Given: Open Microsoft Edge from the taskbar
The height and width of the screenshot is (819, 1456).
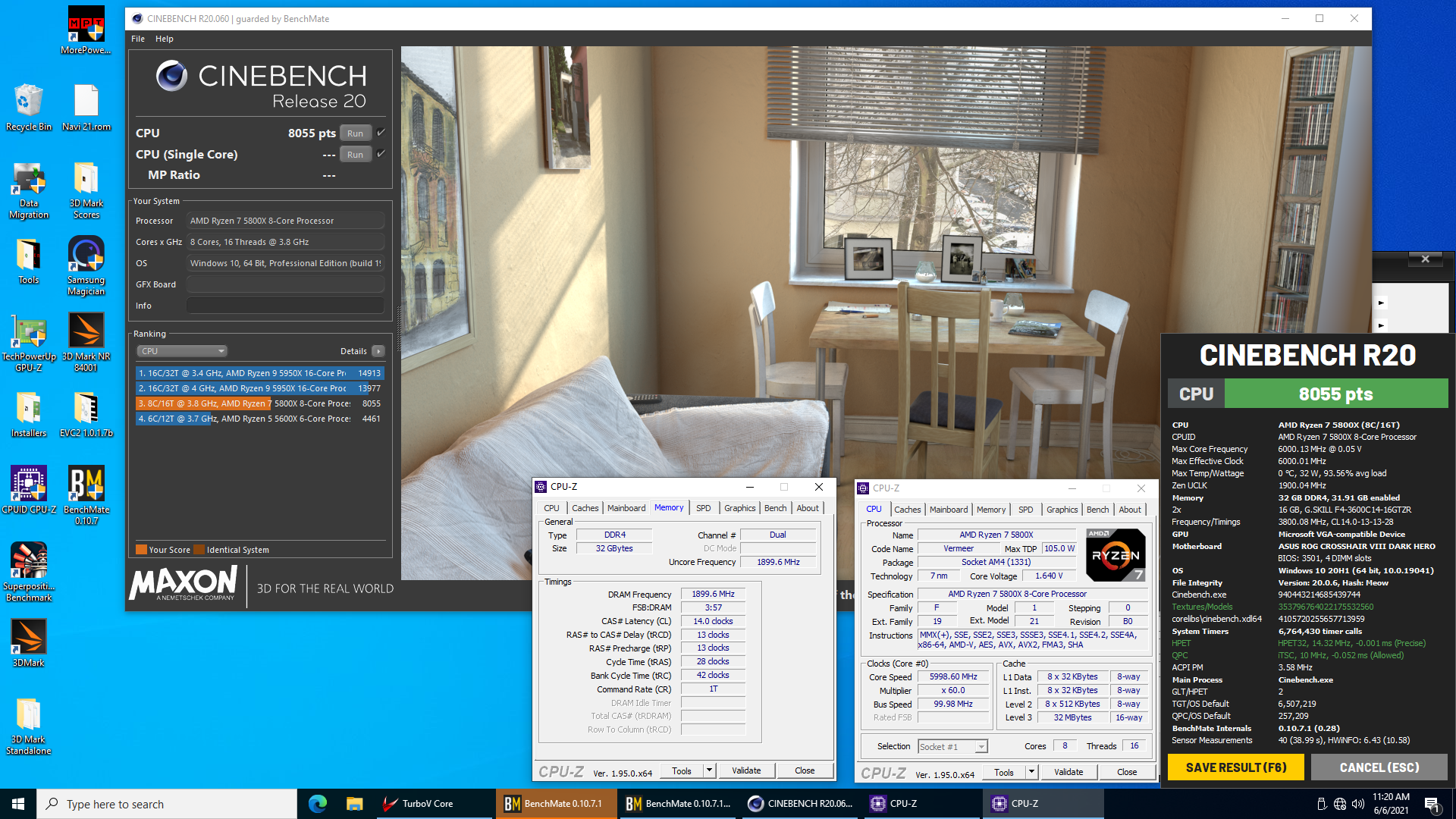Looking at the screenshot, I should pyautogui.click(x=317, y=804).
